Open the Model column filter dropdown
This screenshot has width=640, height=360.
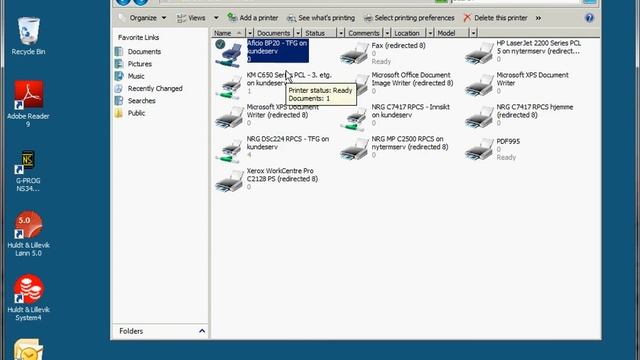(473, 33)
